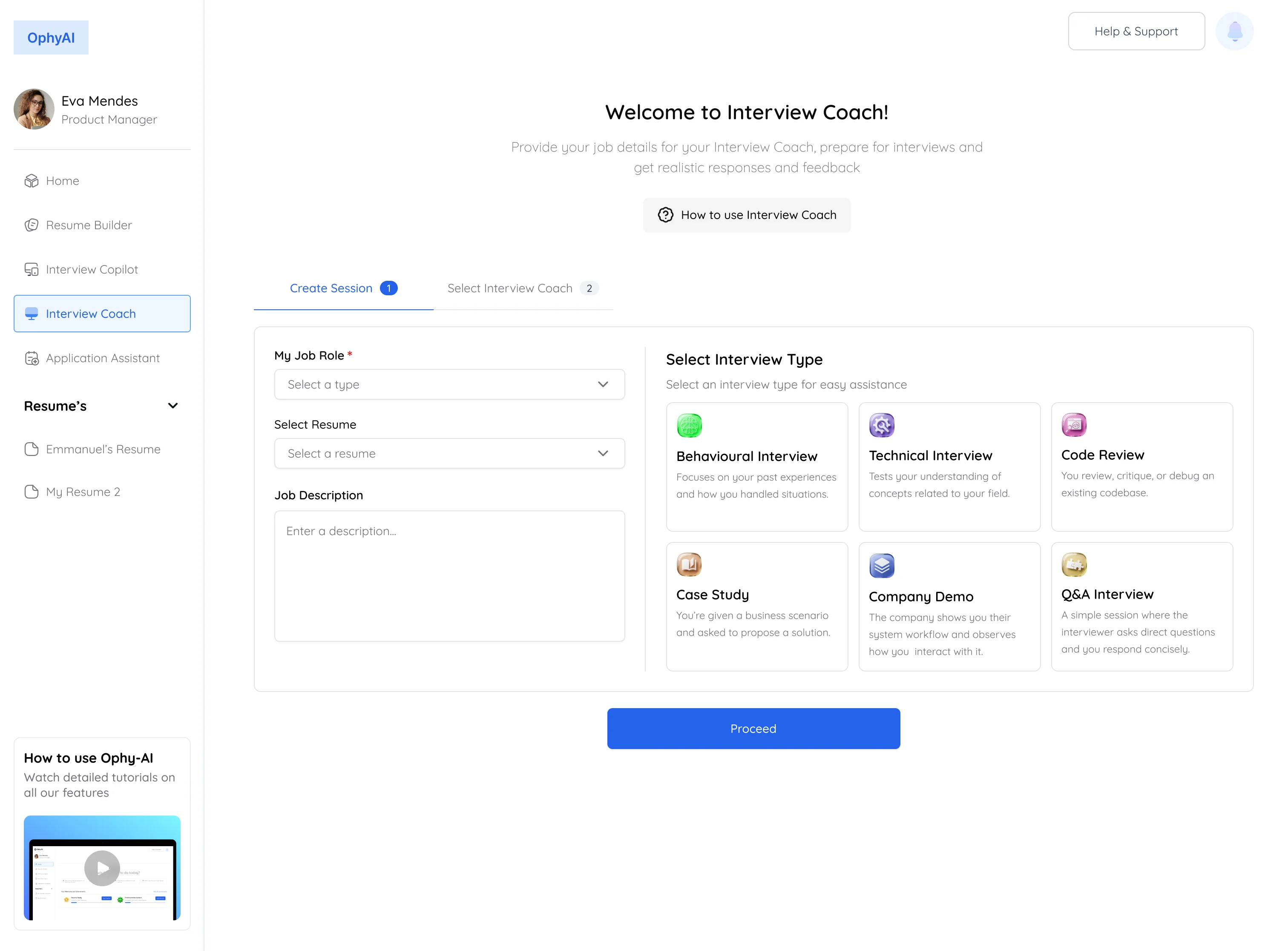Viewport: 1288px width, 951px height.
Task: Click the Interview Copilot icon
Action: pos(32,269)
